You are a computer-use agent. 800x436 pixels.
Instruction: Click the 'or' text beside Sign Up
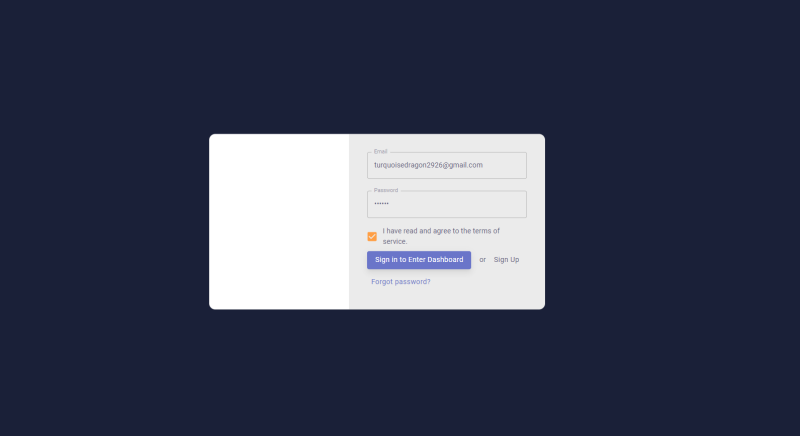click(x=483, y=260)
